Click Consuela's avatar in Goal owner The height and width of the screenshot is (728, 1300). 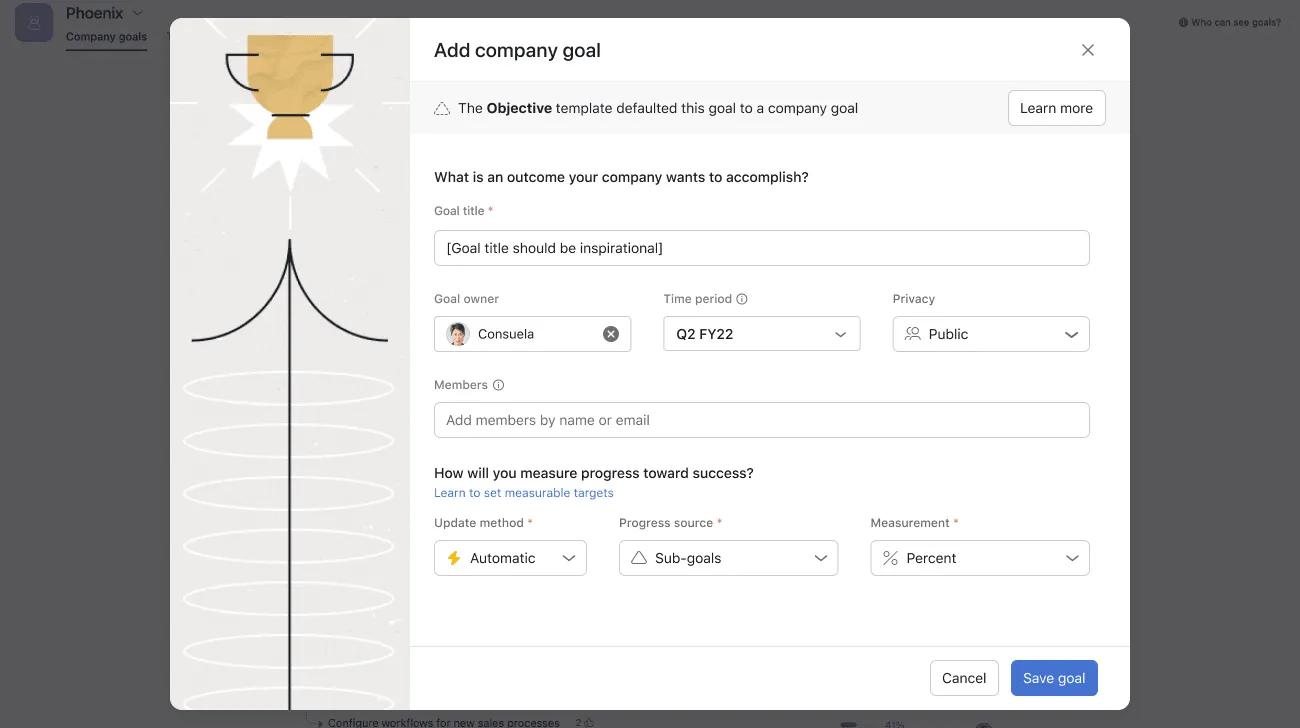click(457, 334)
